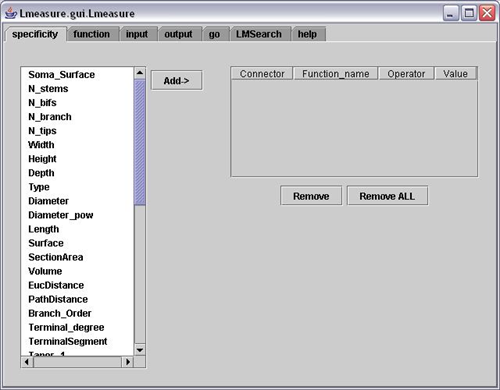Click the vertical scrollbar thumb
The image size is (500, 390).
[x=140, y=143]
